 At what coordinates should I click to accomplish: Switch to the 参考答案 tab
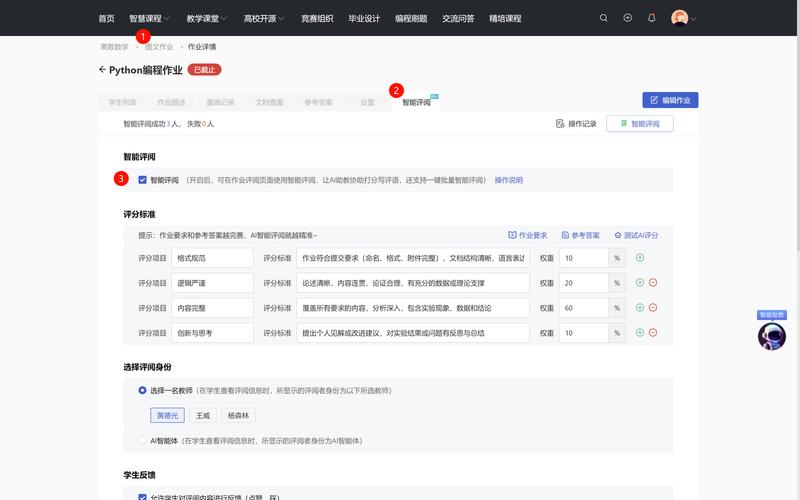[318, 102]
